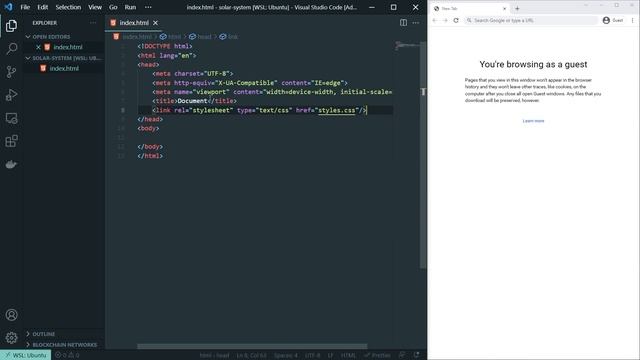640x360 pixels.
Task: Open the Run menu
Action: tap(130, 7)
